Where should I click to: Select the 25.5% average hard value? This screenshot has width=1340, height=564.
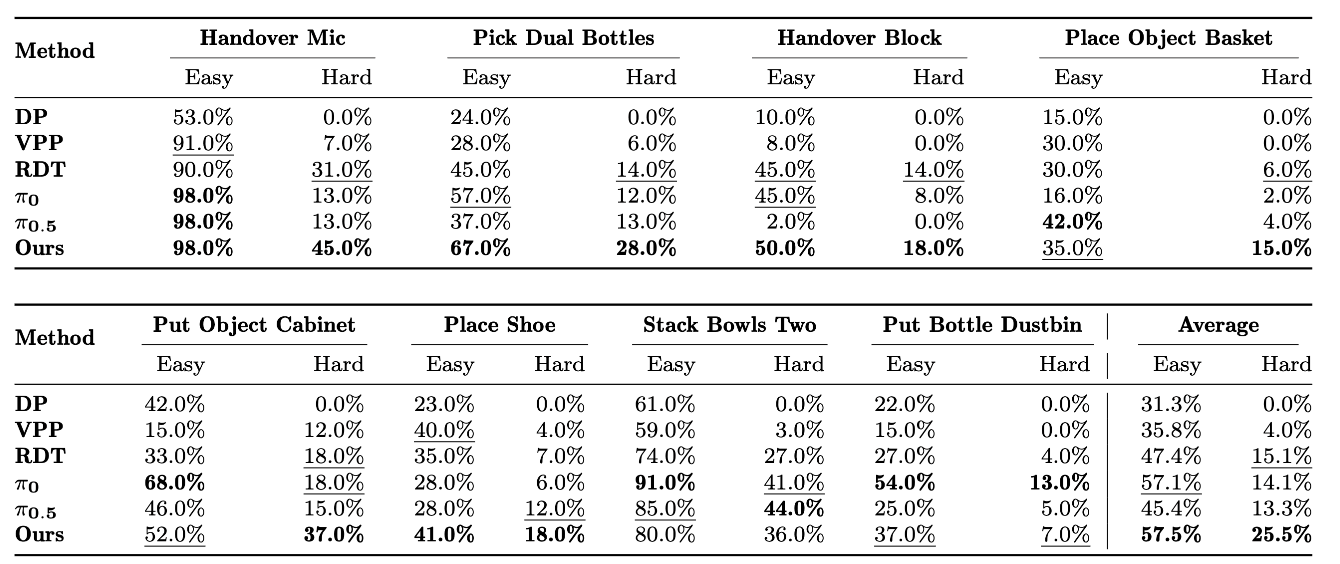point(1280,535)
